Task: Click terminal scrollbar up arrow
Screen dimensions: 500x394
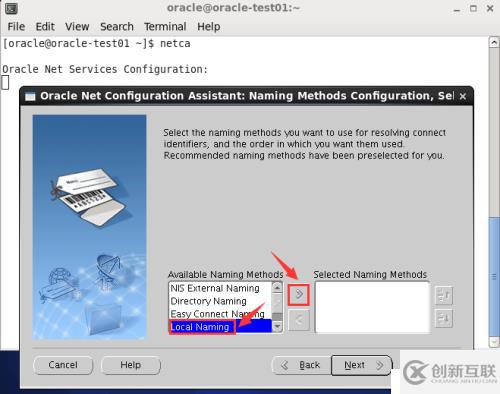Action: (x=494, y=42)
